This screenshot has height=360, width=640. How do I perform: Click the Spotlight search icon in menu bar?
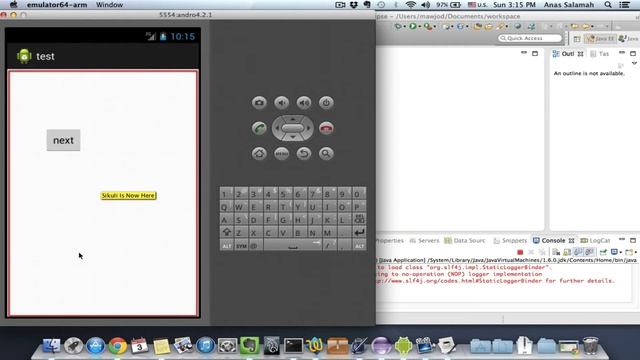point(608,5)
